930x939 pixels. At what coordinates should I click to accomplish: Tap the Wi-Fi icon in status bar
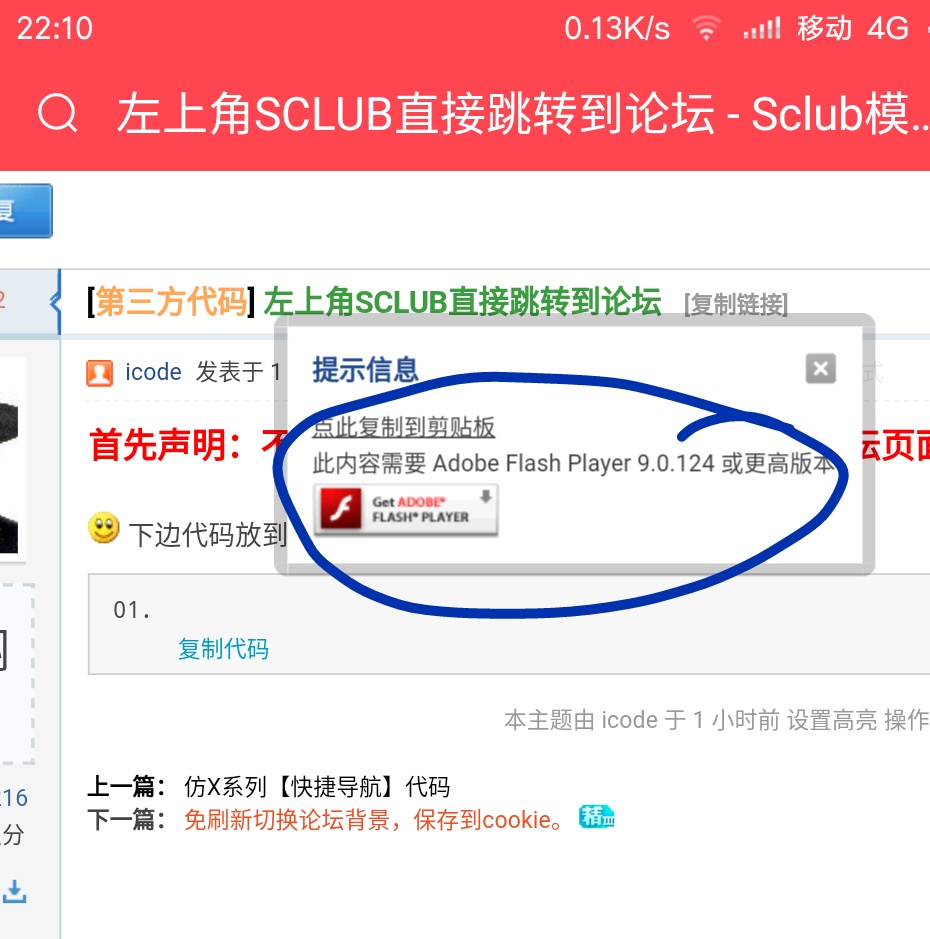coord(706,30)
